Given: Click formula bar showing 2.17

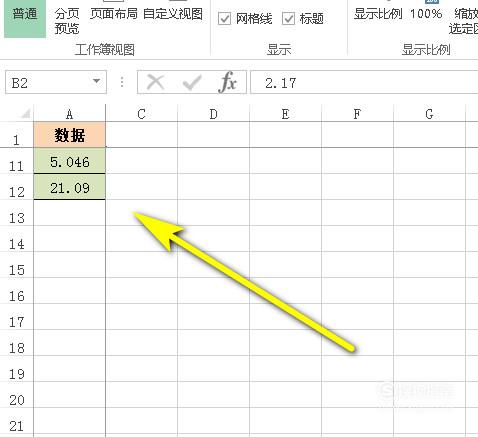Looking at the screenshot, I should tap(364, 82).
